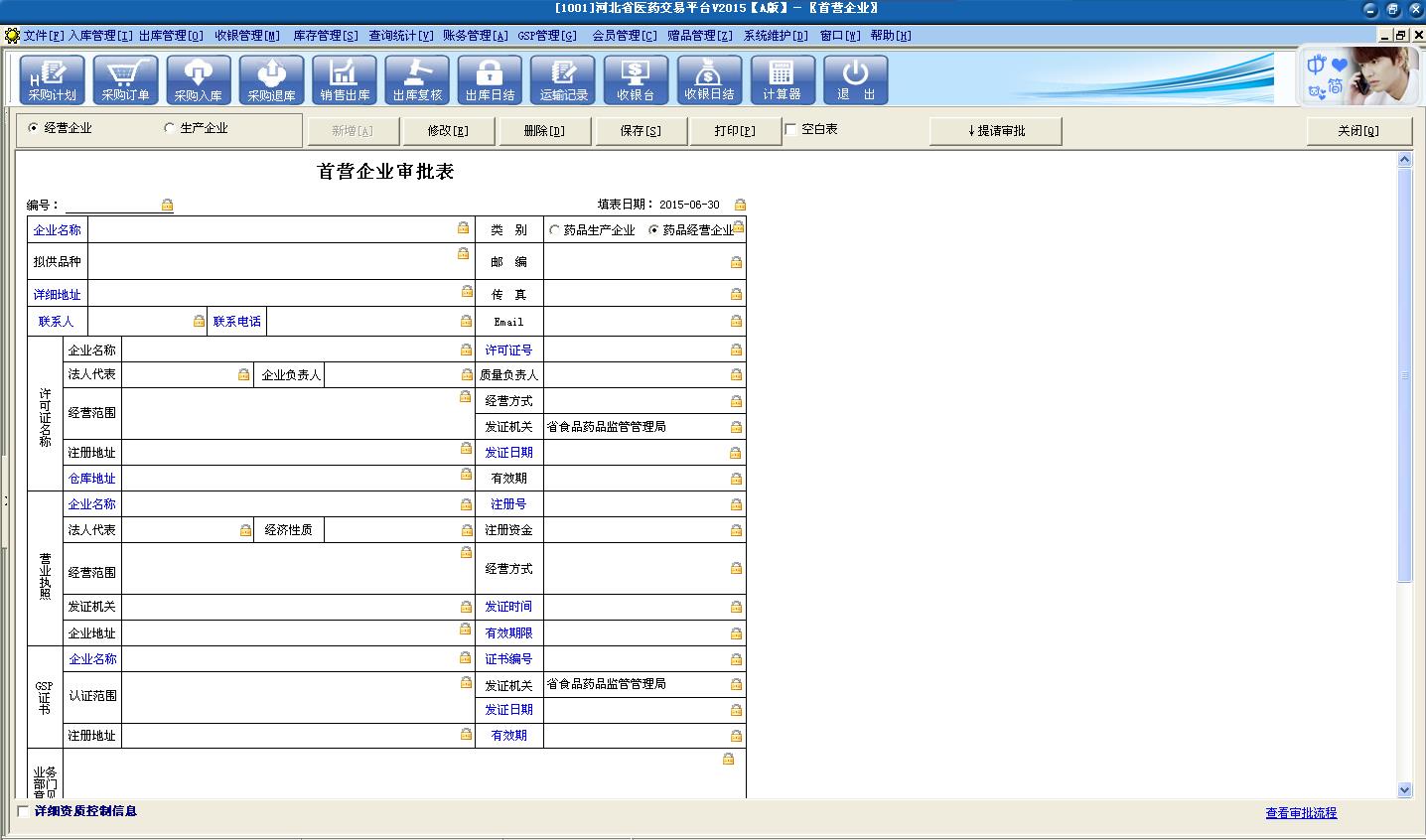Viewport: 1426px width, 840px height.
Task: Enable the 空白表 checkbox
Action: coord(790,129)
